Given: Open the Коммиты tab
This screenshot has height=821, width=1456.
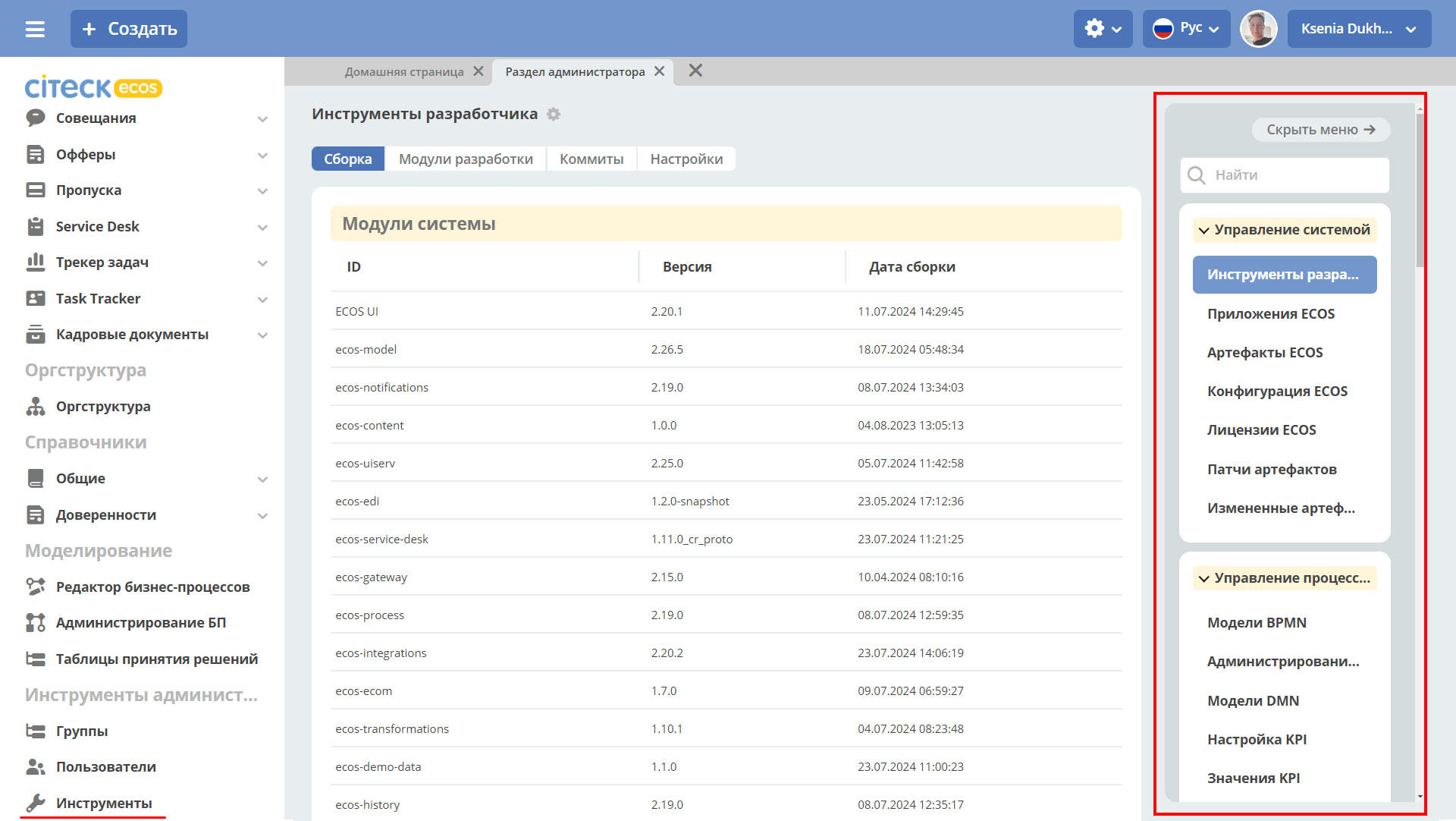Looking at the screenshot, I should point(591,159).
